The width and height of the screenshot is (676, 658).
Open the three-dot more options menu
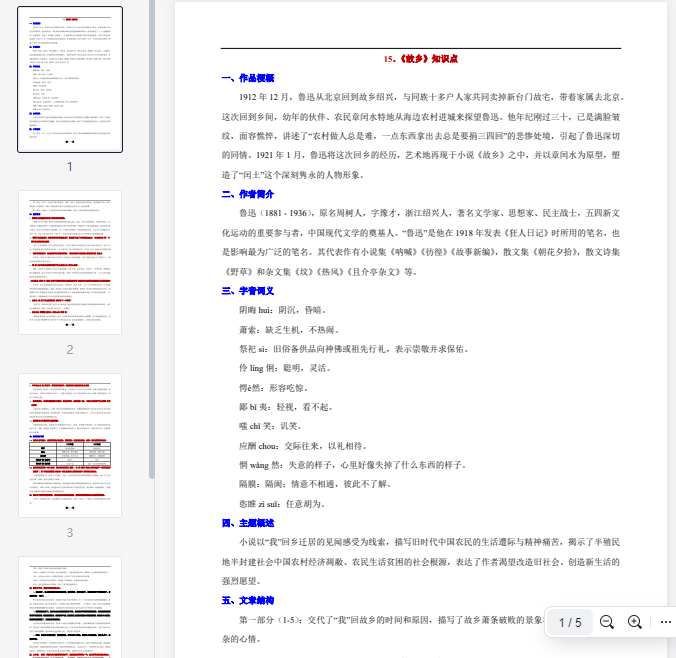[666, 622]
